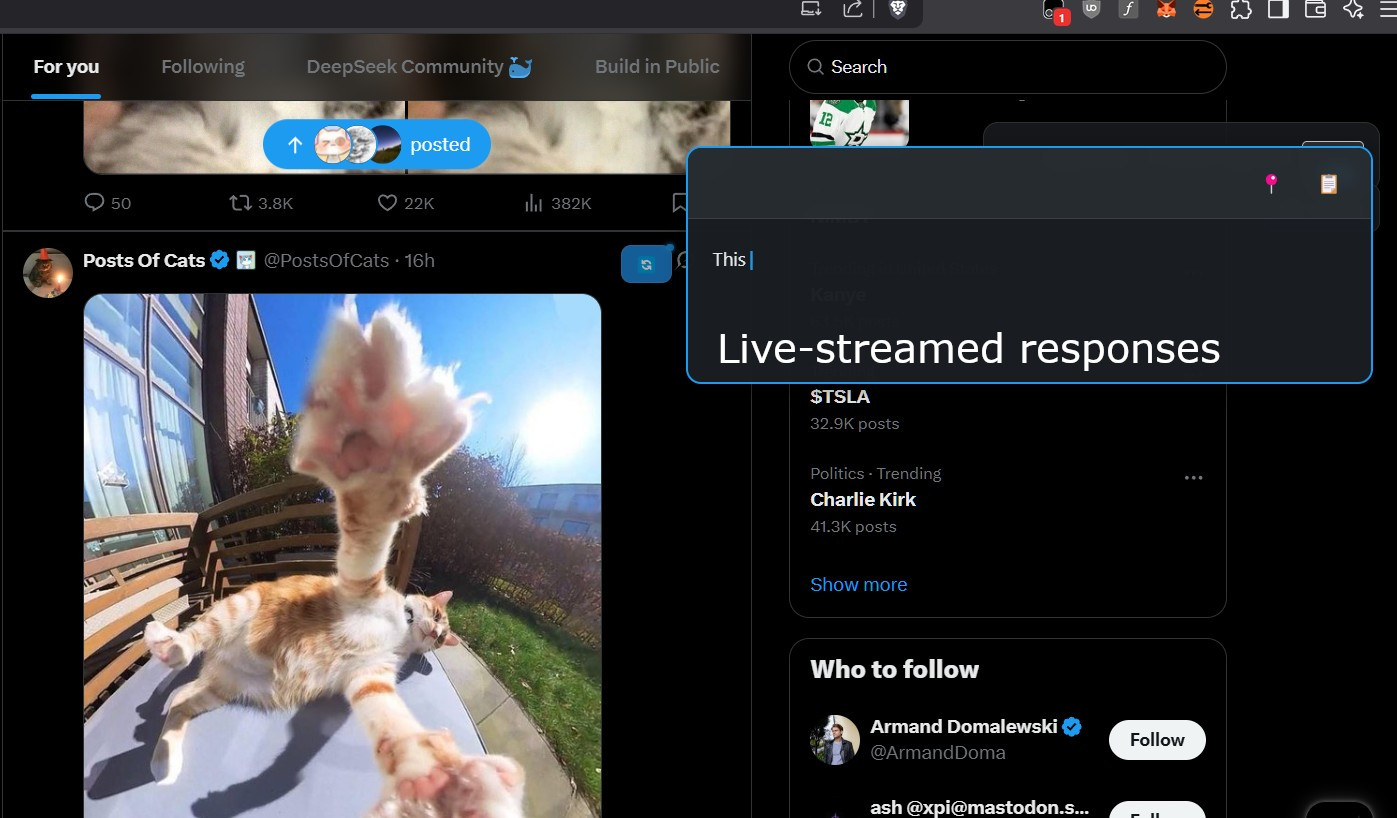The height and width of the screenshot is (818, 1397).
Task: Click Armand Domalewski's verified badge
Action: click(1072, 727)
